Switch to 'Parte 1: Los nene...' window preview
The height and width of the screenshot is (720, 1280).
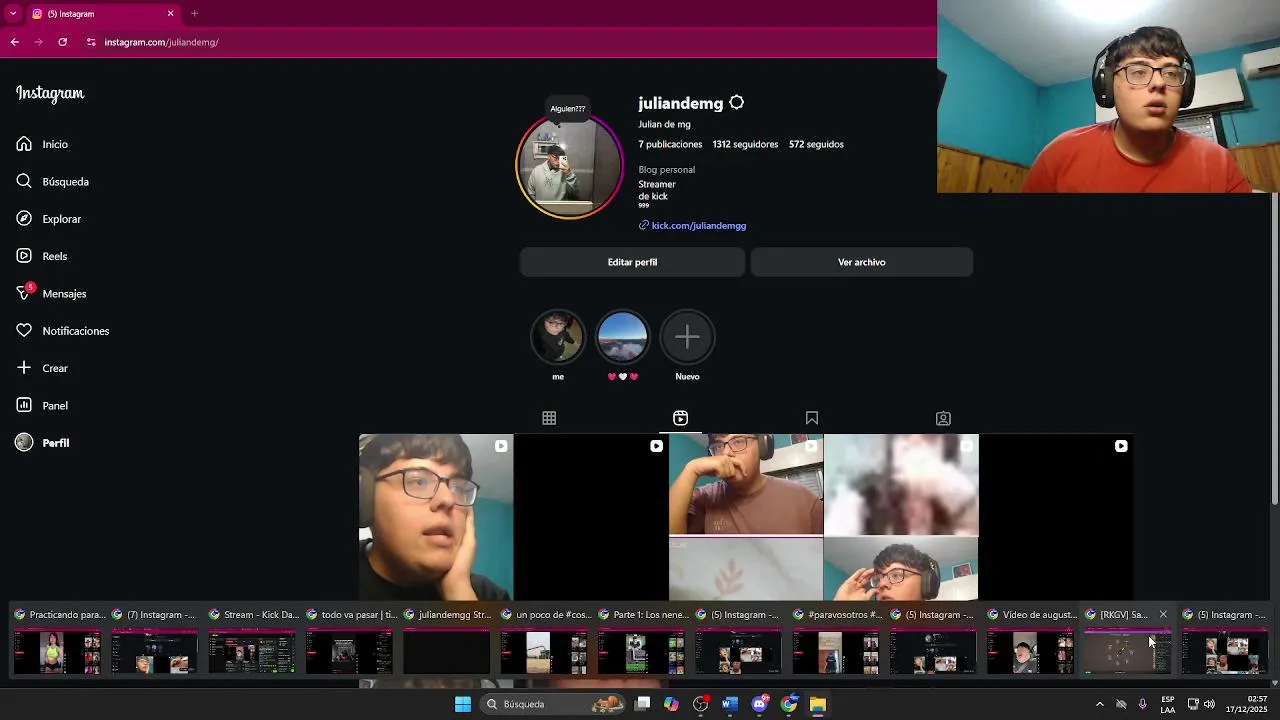point(641,643)
